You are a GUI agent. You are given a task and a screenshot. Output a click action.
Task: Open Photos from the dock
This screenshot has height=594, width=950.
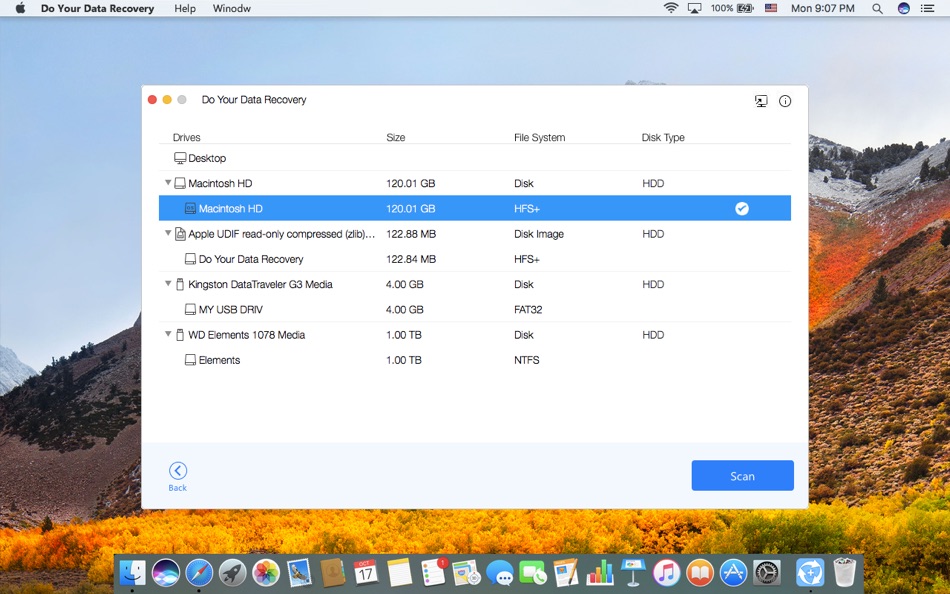point(265,572)
